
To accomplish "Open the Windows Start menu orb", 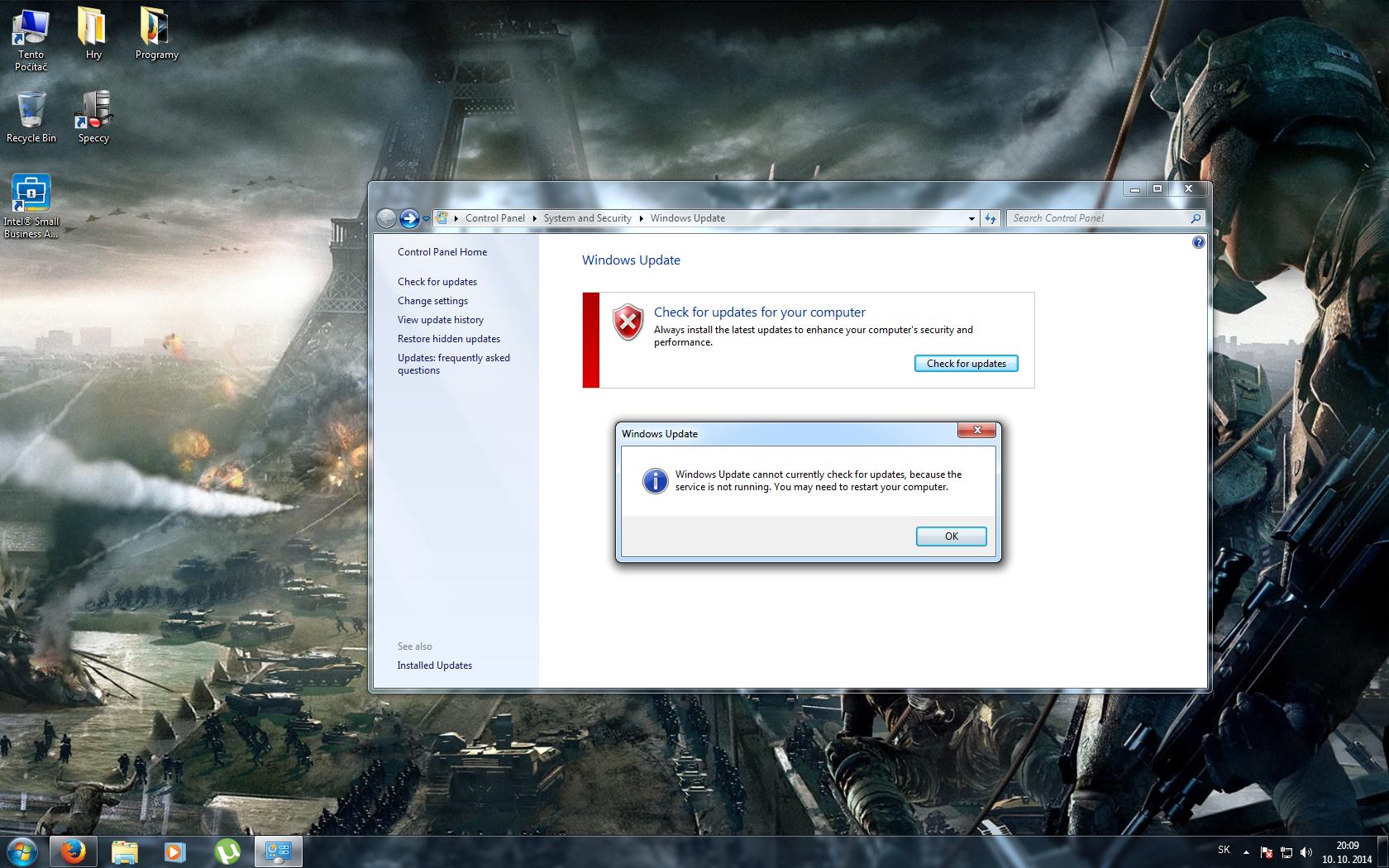I will point(21,851).
